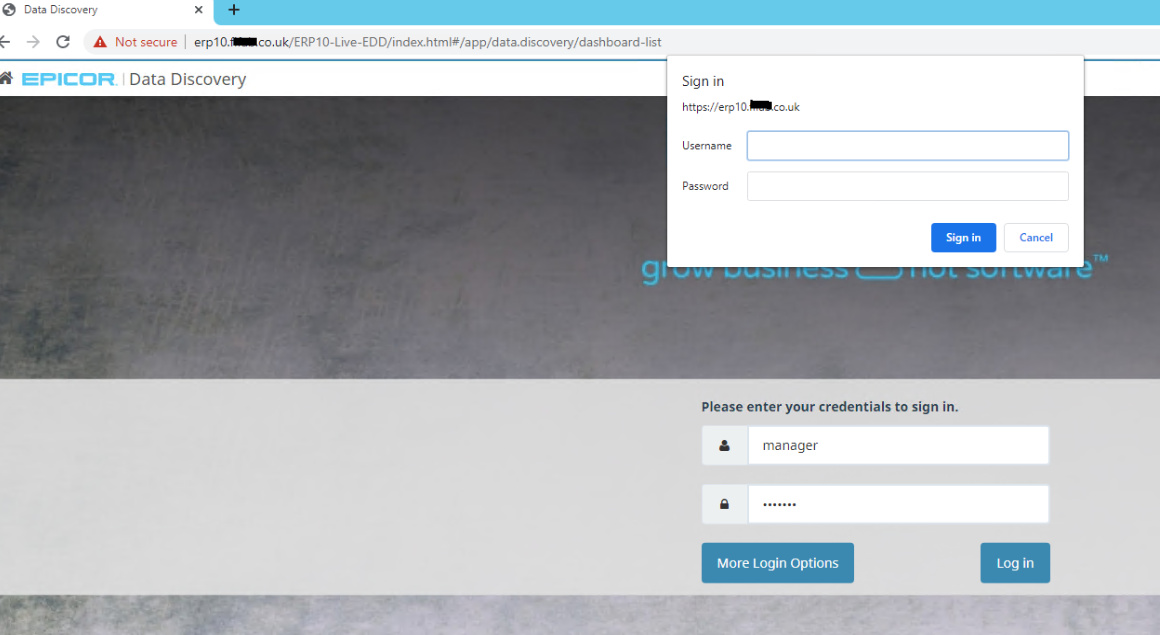Screen dimensions: 1160x635
Task: Click the Data Discovery header title
Action: 187,79
